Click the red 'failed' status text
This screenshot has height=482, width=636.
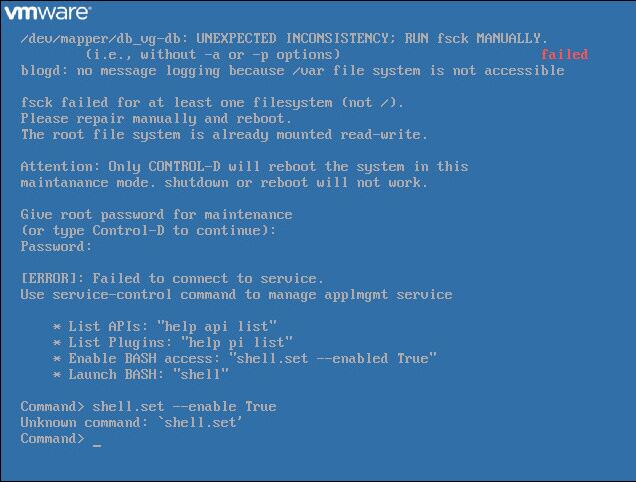(x=565, y=54)
